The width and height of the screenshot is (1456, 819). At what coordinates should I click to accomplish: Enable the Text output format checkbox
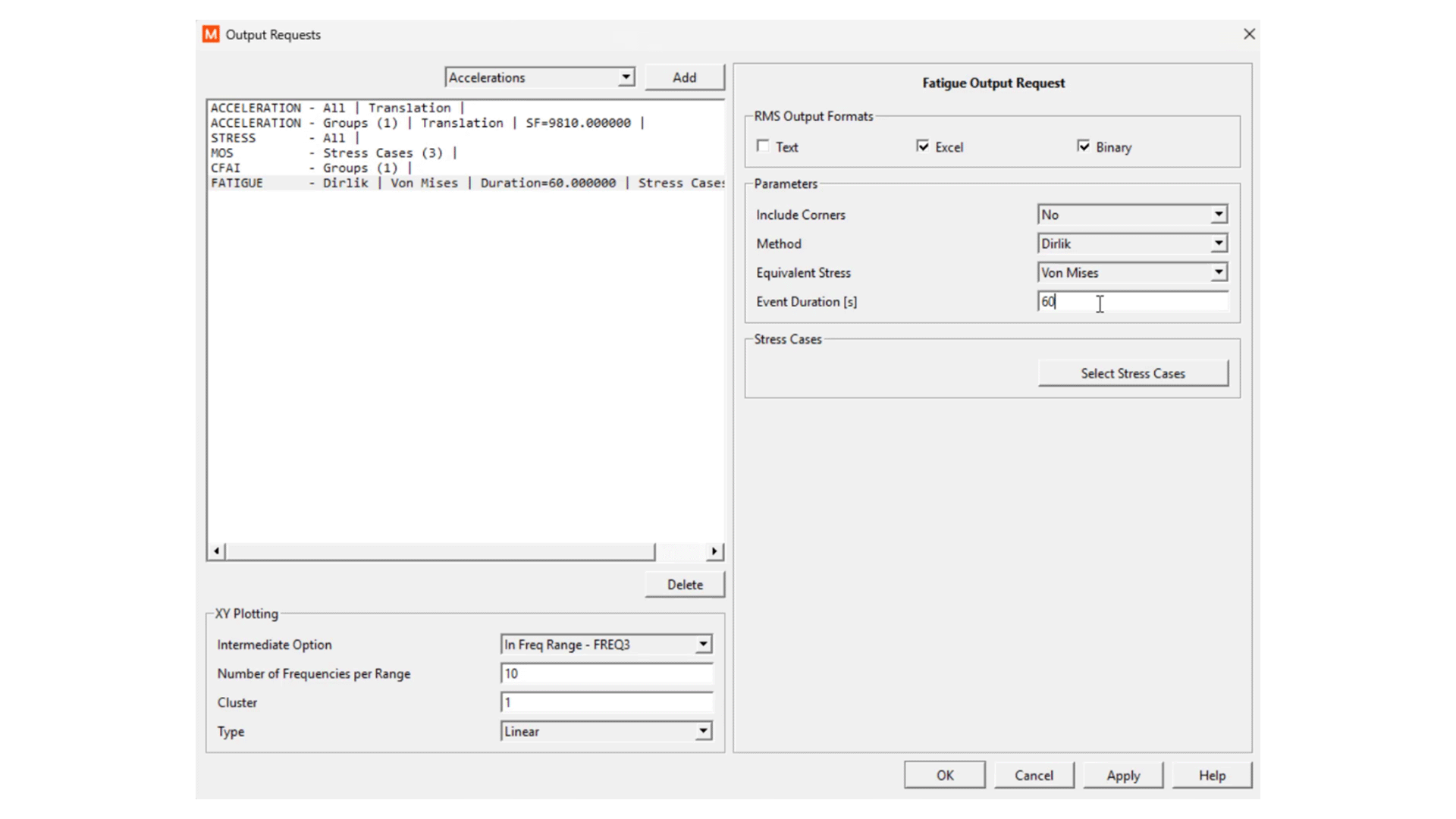[x=763, y=146]
